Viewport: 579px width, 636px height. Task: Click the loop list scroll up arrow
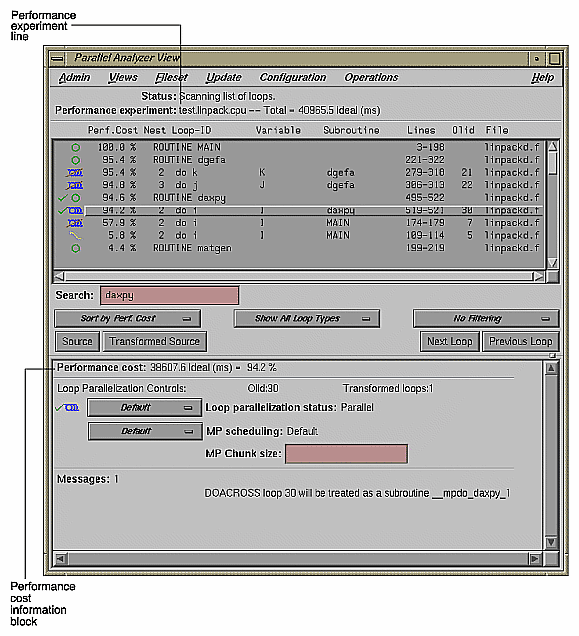[x=552, y=146]
